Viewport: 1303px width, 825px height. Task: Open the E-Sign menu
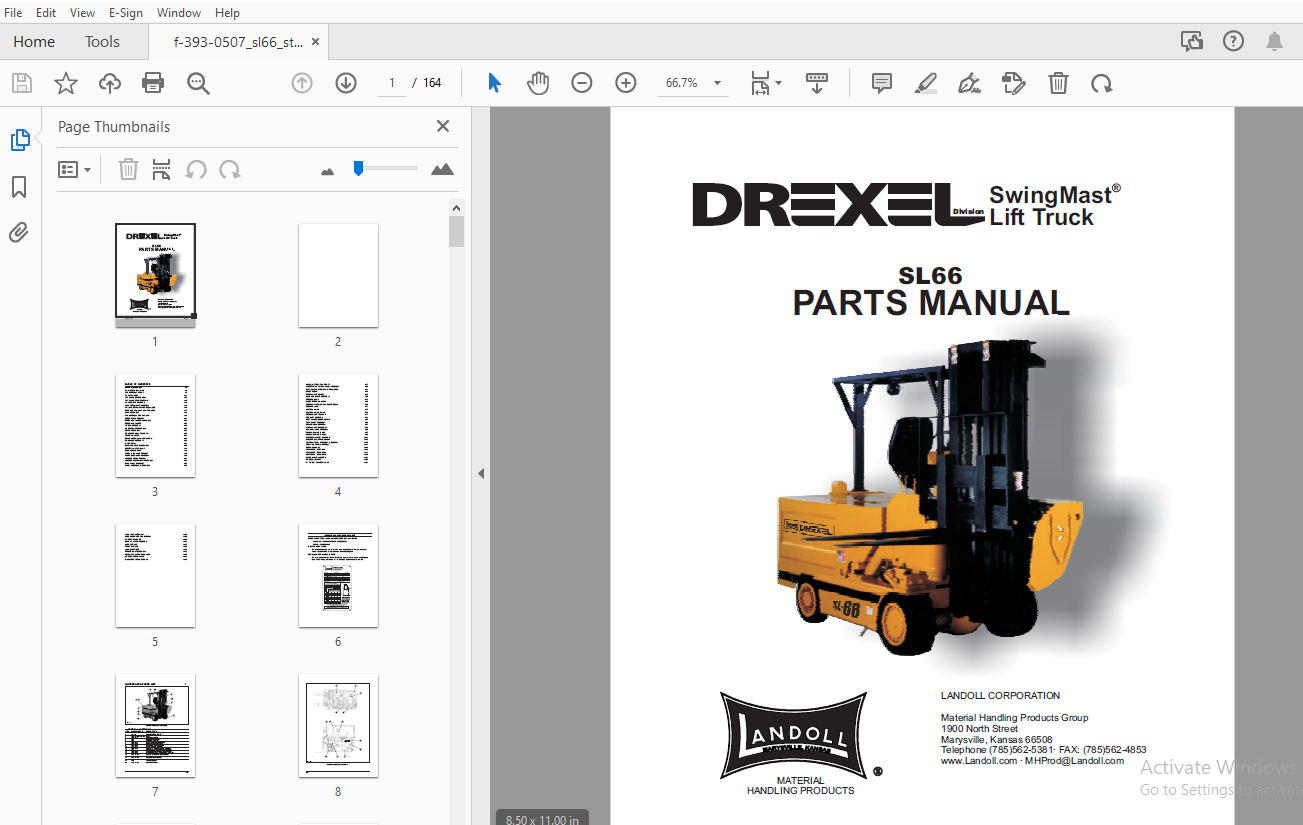(126, 12)
